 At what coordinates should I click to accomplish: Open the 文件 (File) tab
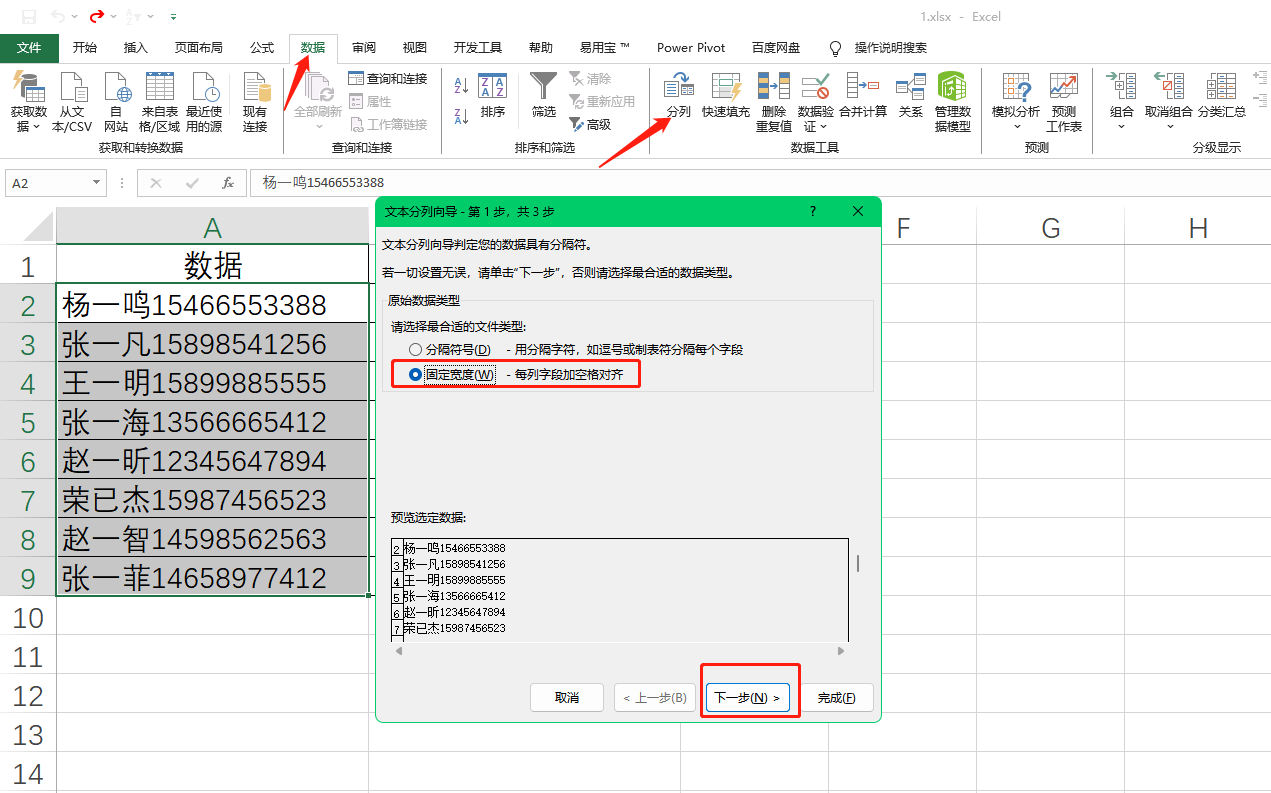coord(29,48)
